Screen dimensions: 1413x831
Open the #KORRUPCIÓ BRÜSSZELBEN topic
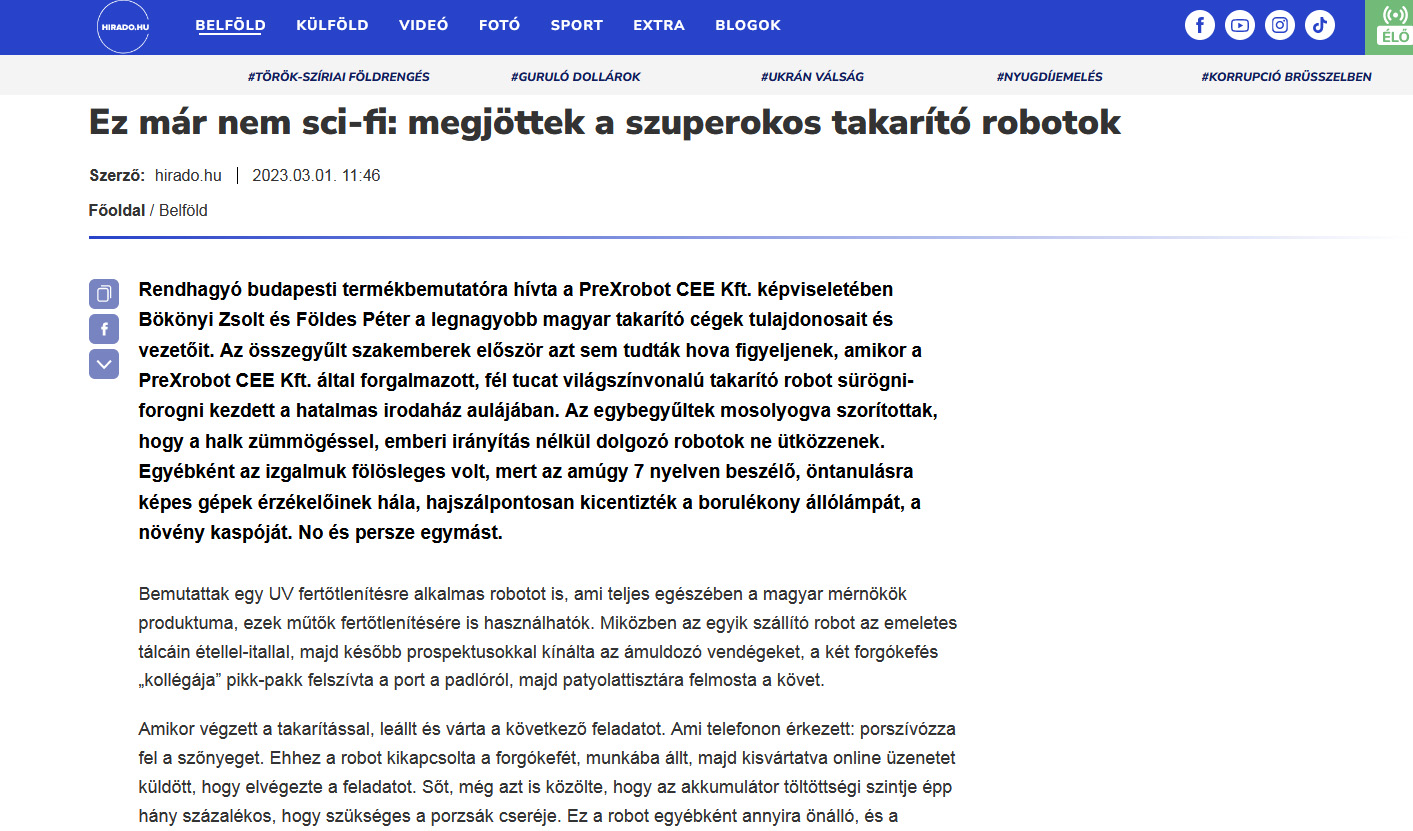click(1287, 76)
